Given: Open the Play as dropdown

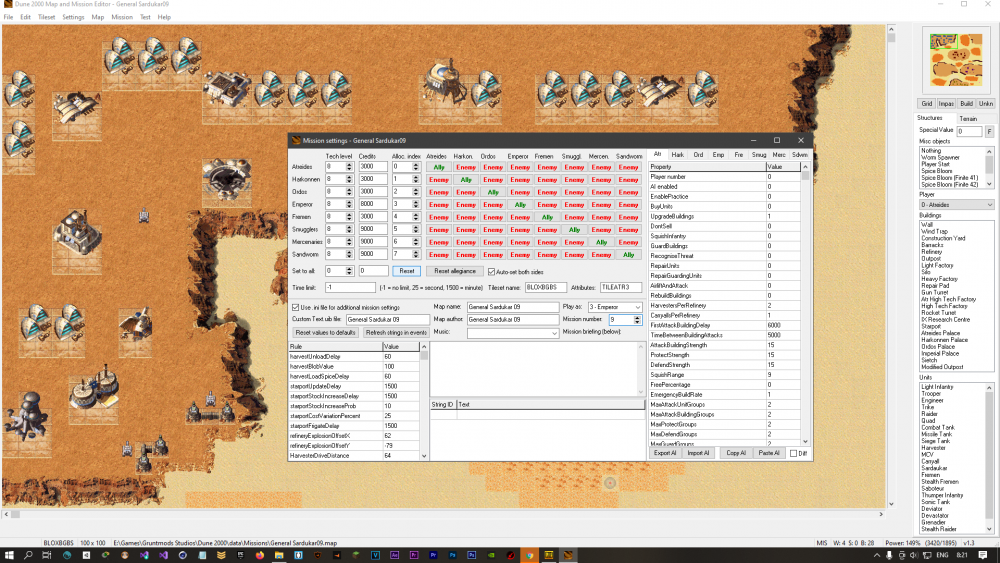Looking at the screenshot, I should click(x=615, y=307).
